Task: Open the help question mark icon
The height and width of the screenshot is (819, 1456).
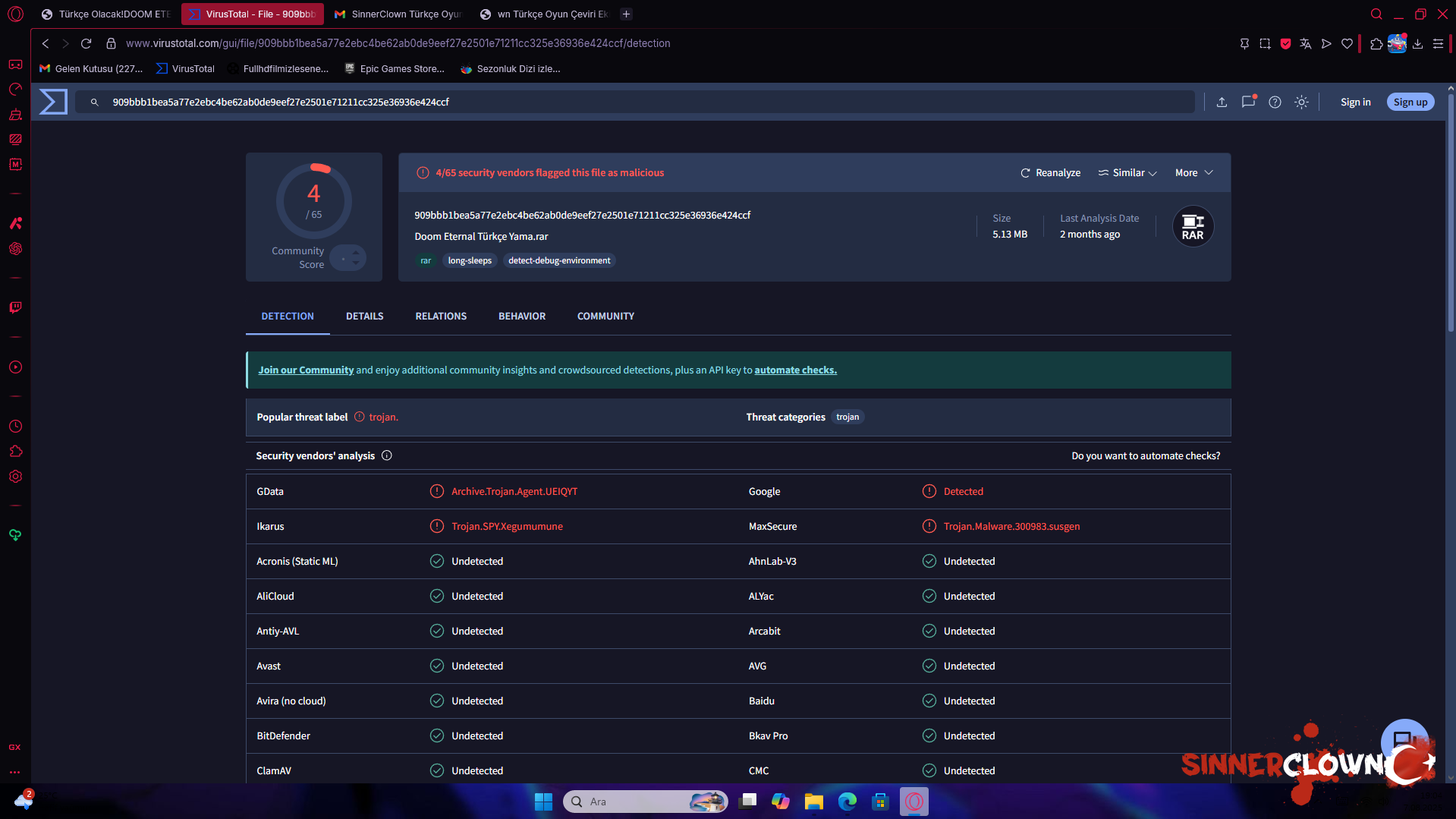Action: (x=1275, y=102)
